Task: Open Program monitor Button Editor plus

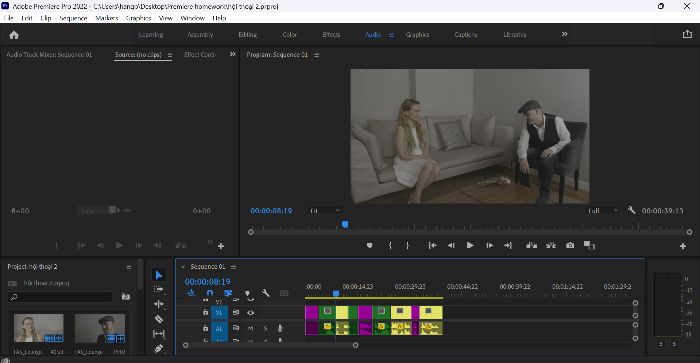Action: [683, 246]
